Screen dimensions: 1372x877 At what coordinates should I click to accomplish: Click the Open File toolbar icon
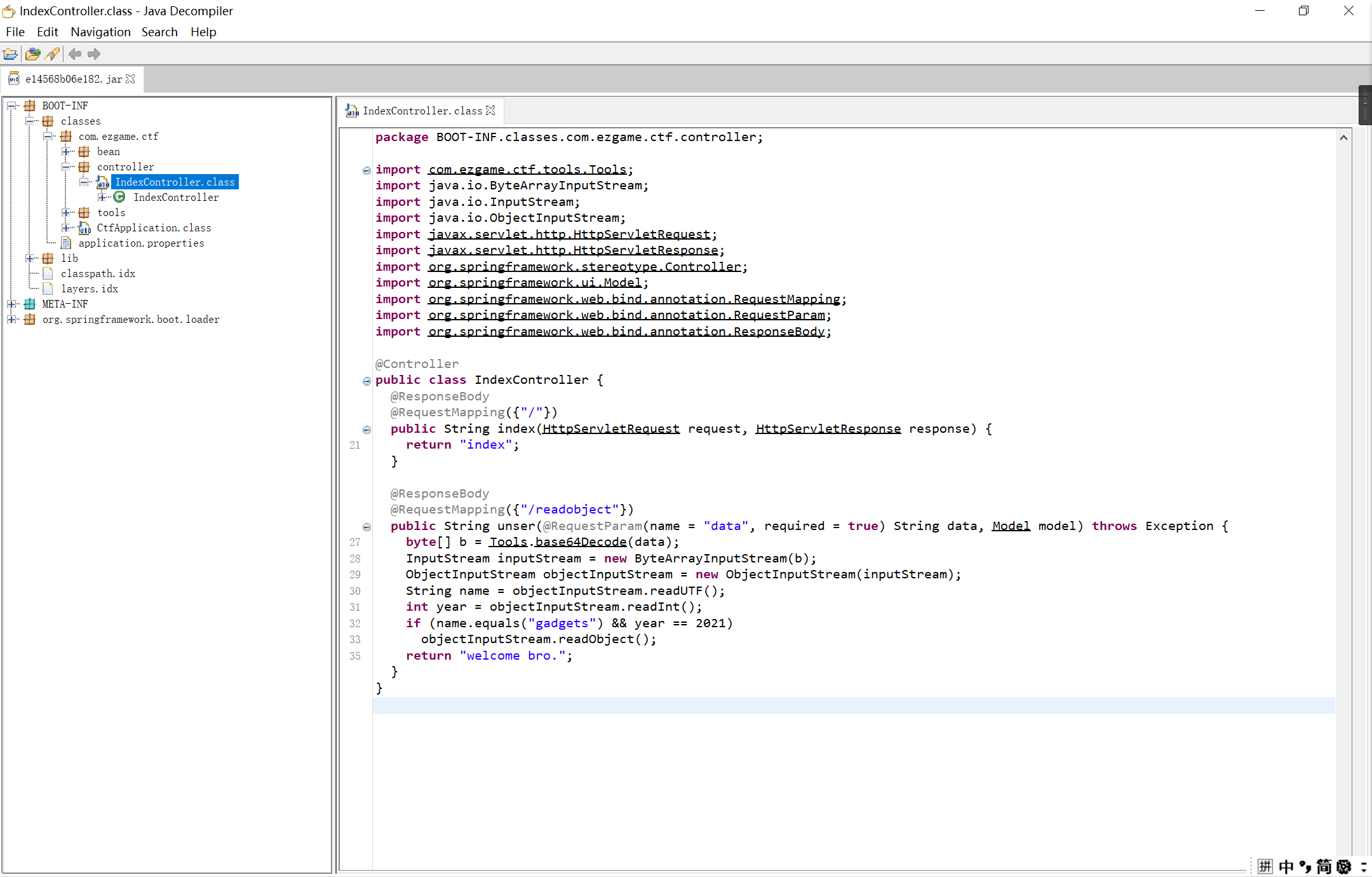[x=10, y=54]
